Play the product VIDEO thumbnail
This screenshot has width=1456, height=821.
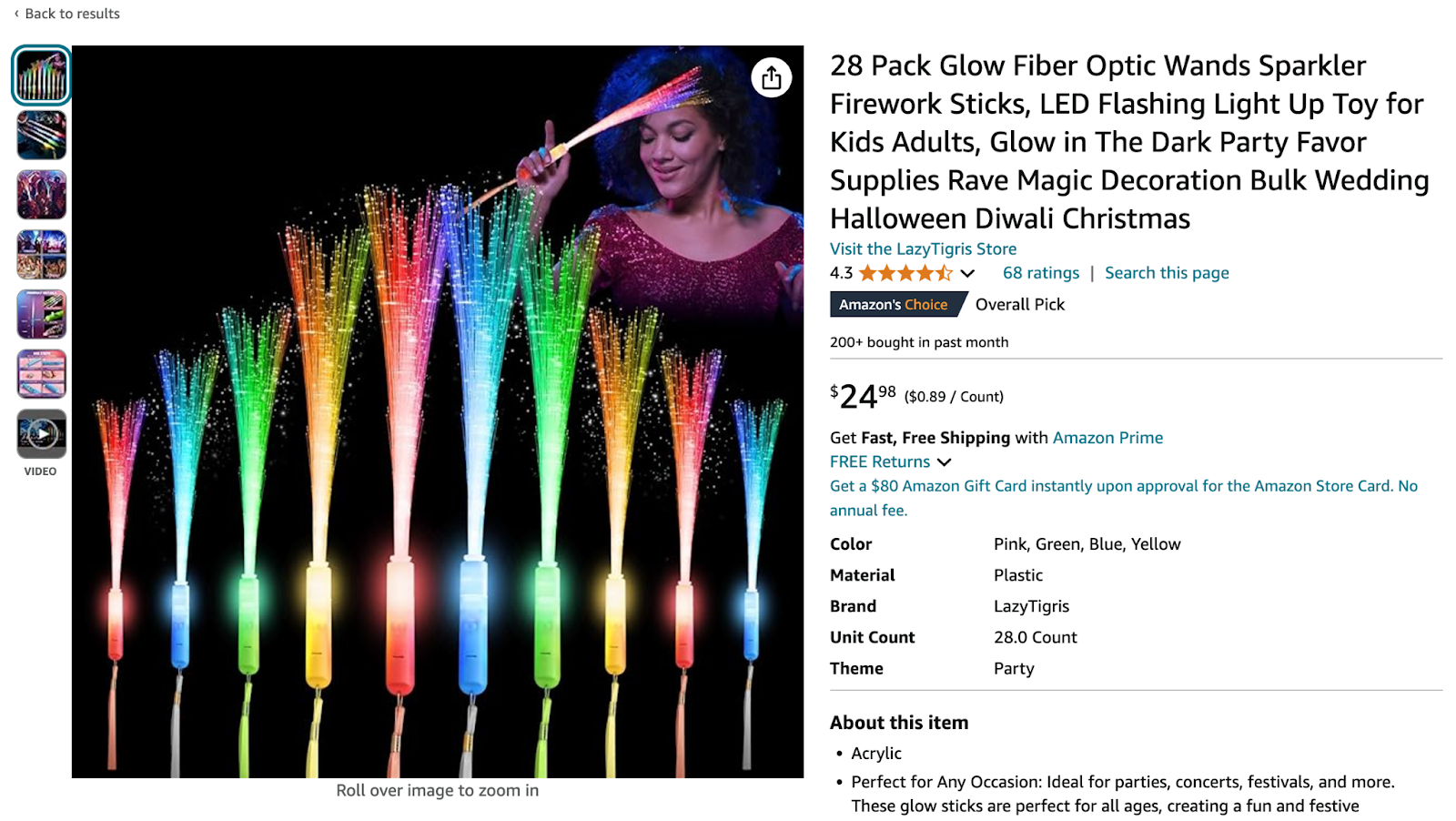(x=40, y=435)
